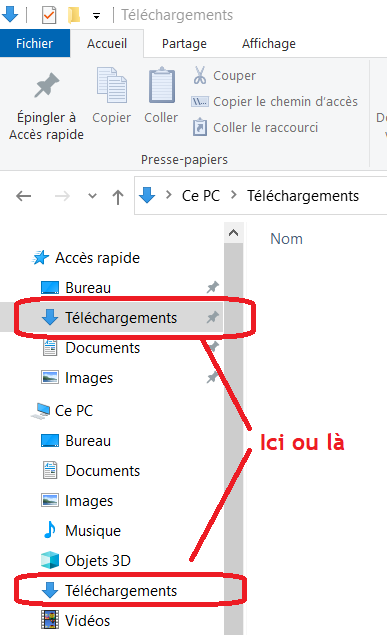
Task: Click the Couper scissors icon
Action: 200,75
